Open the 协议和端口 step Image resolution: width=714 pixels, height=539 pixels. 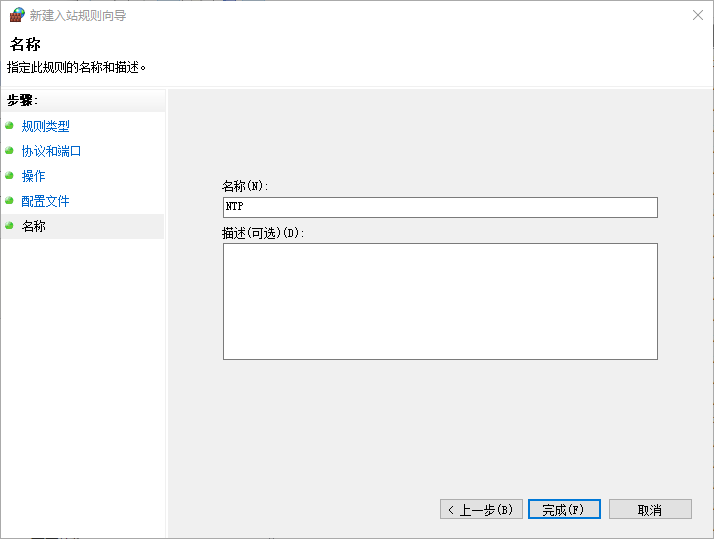(x=51, y=152)
